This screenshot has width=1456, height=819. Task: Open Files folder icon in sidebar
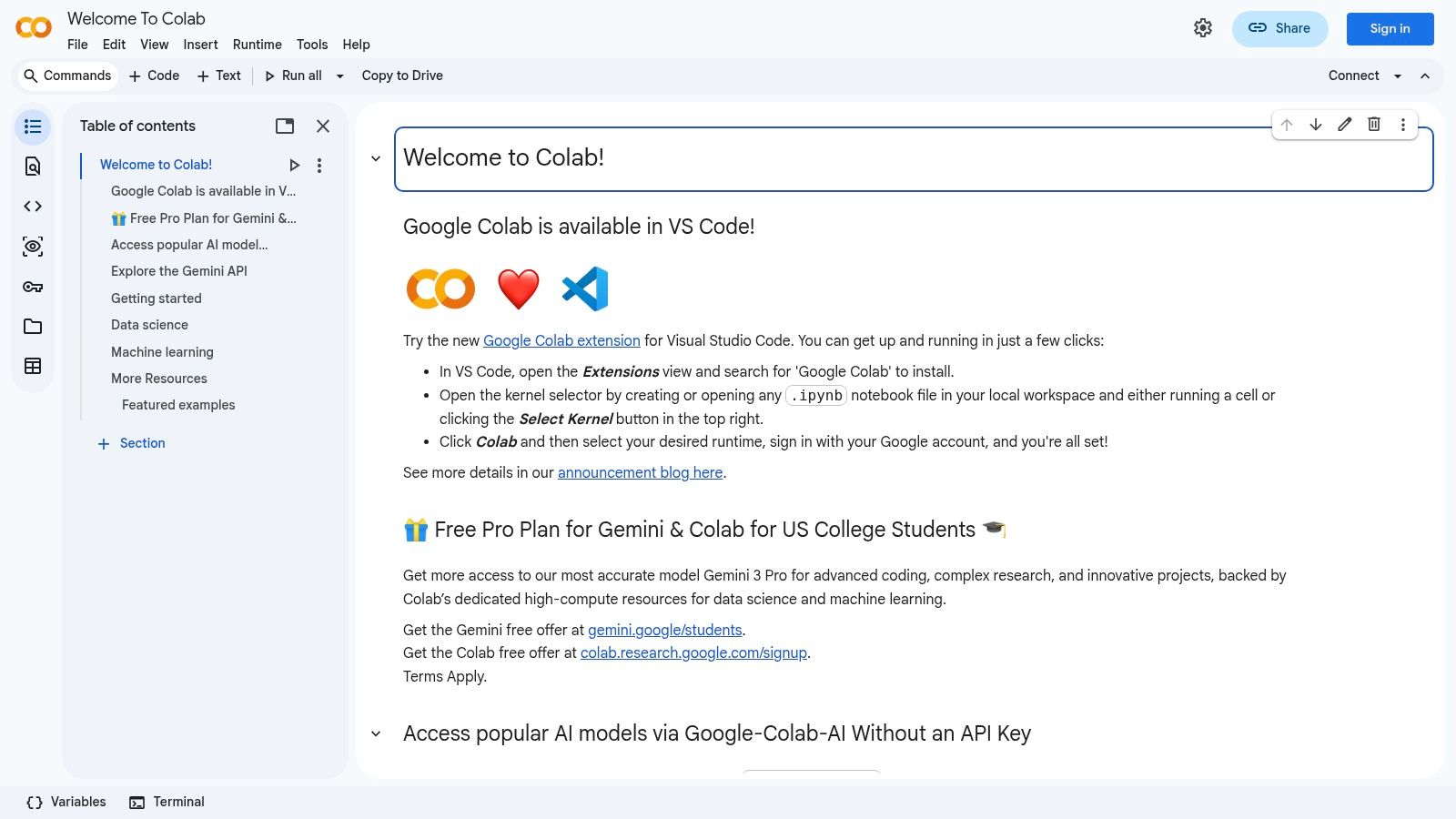pyautogui.click(x=33, y=327)
